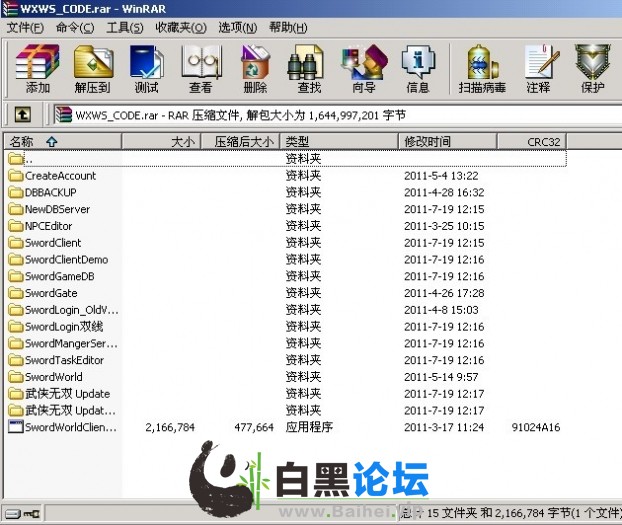The width and height of the screenshot is (622, 525).
Task: Open the Commands (命令) menu
Action: [75, 28]
